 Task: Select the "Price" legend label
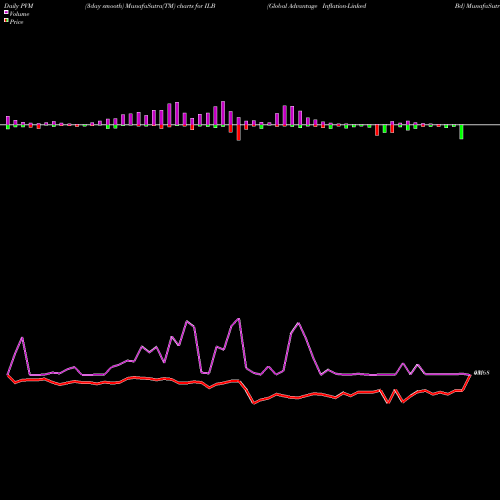[x=16, y=22]
